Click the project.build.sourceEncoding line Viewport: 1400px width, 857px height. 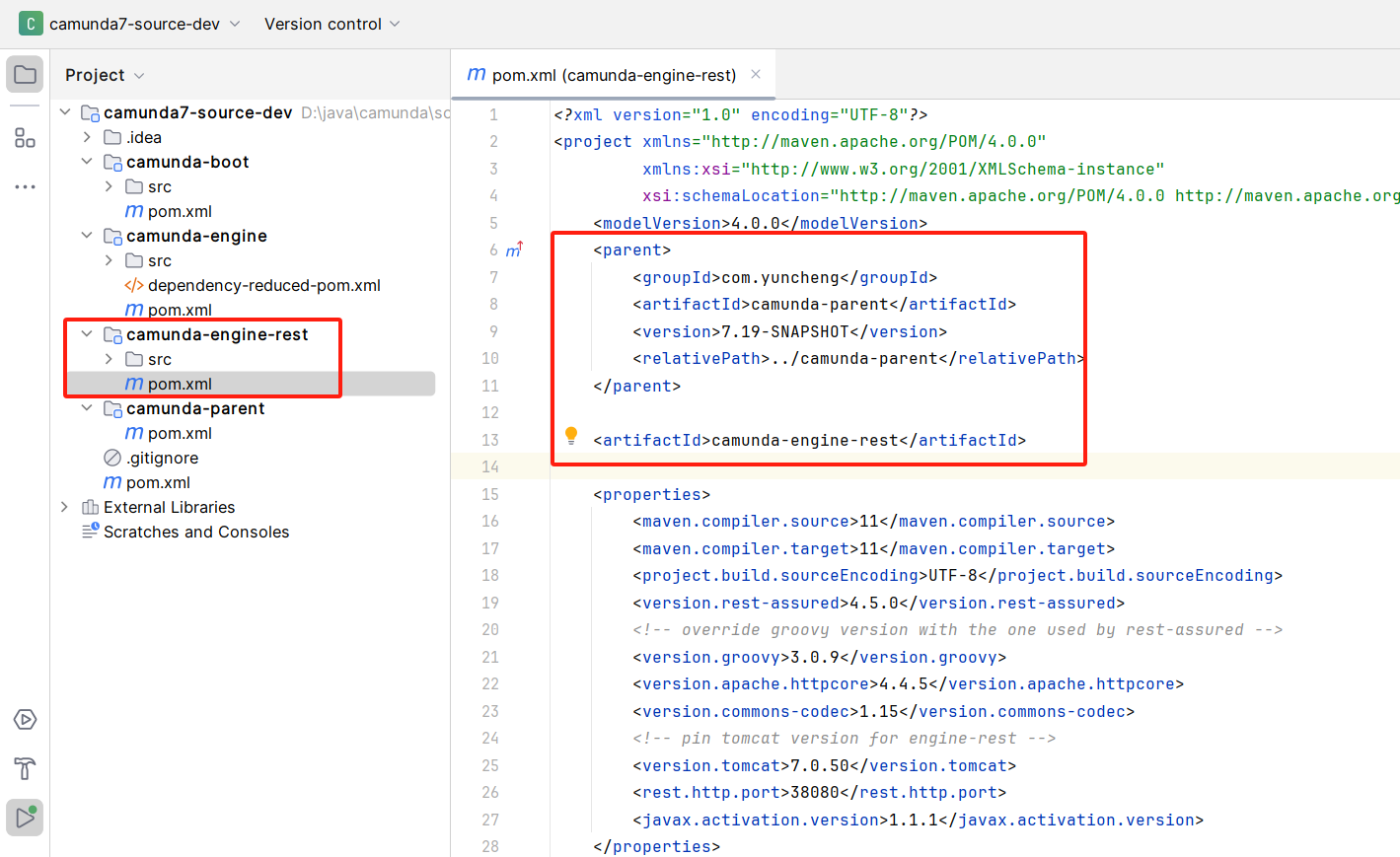[957, 575]
